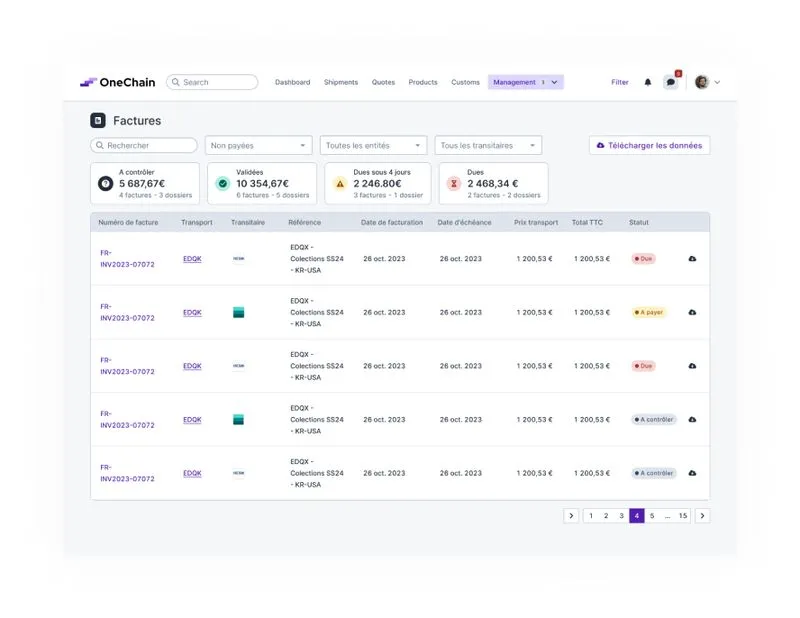The width and height of the screenshot is (800, 618).
Task: Click the 2 246.80€ amount
Action: click(377, 184)
